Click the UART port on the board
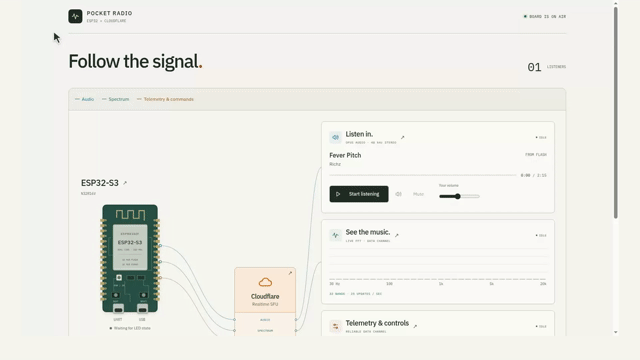Image resolution: width=640 pixels, height=360 pixels. tap(118, 309)
